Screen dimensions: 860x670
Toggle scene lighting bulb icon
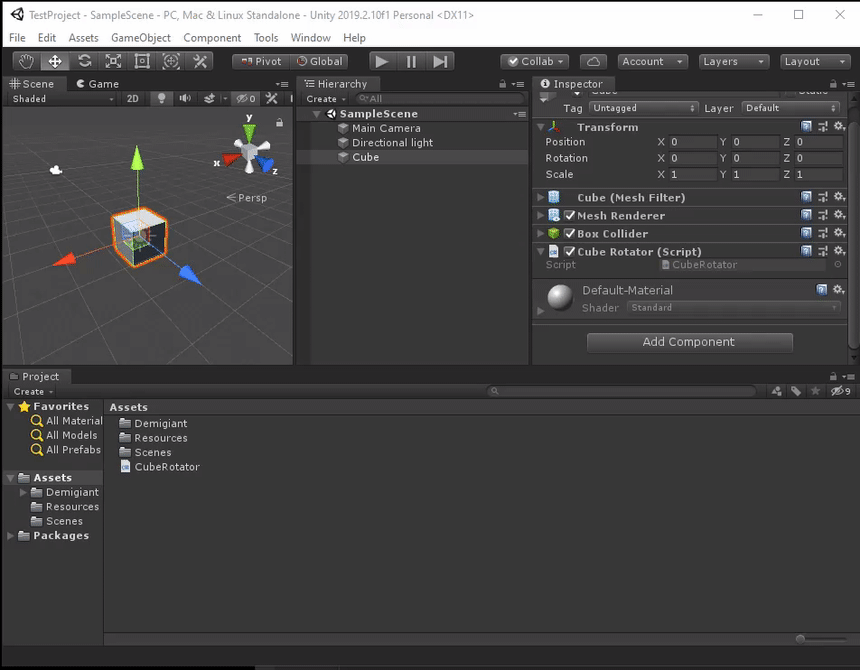(x=161, y=98)
